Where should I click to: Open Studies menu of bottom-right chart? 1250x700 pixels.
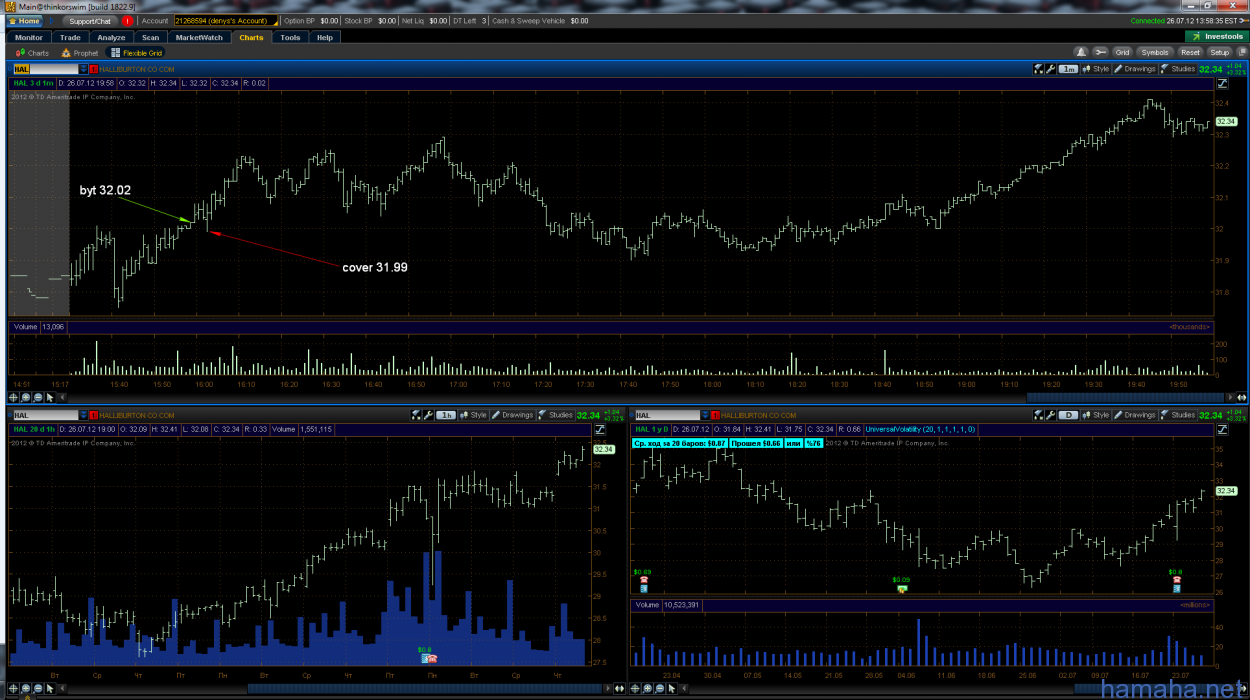1179,415
